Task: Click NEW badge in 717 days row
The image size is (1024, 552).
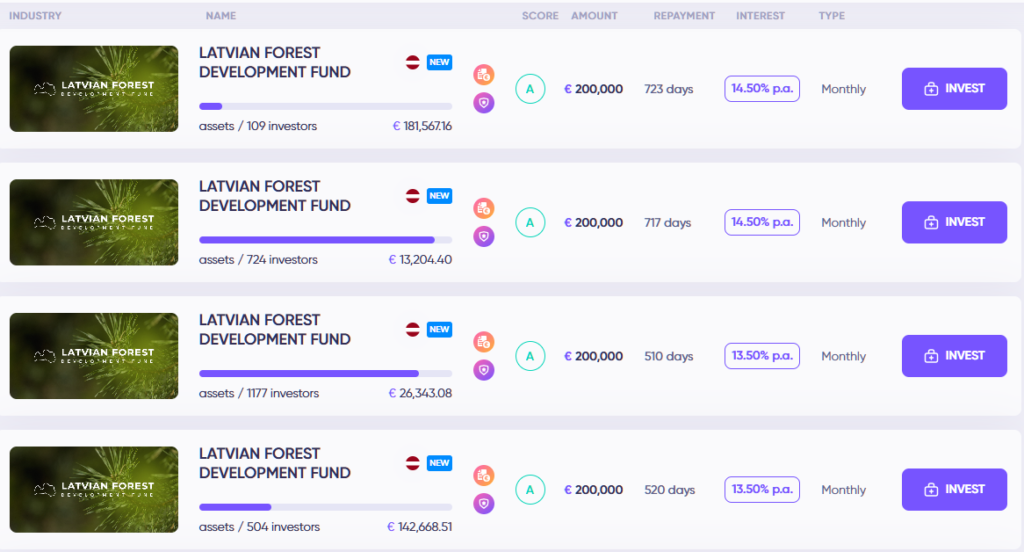Action: [440, 196]
